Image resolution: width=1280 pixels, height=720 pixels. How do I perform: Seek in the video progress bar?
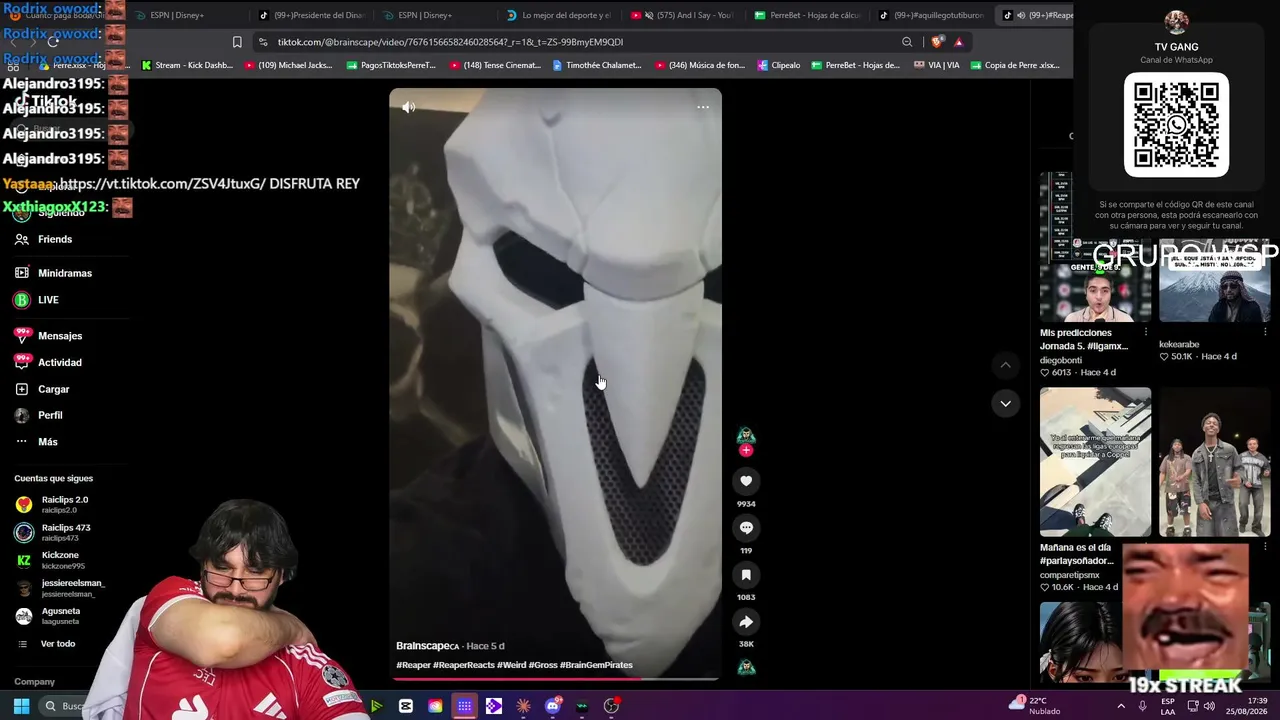tap(555, 679)
